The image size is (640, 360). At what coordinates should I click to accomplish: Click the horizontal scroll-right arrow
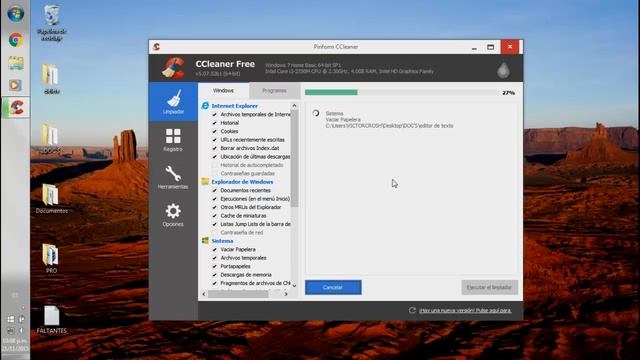286,294
